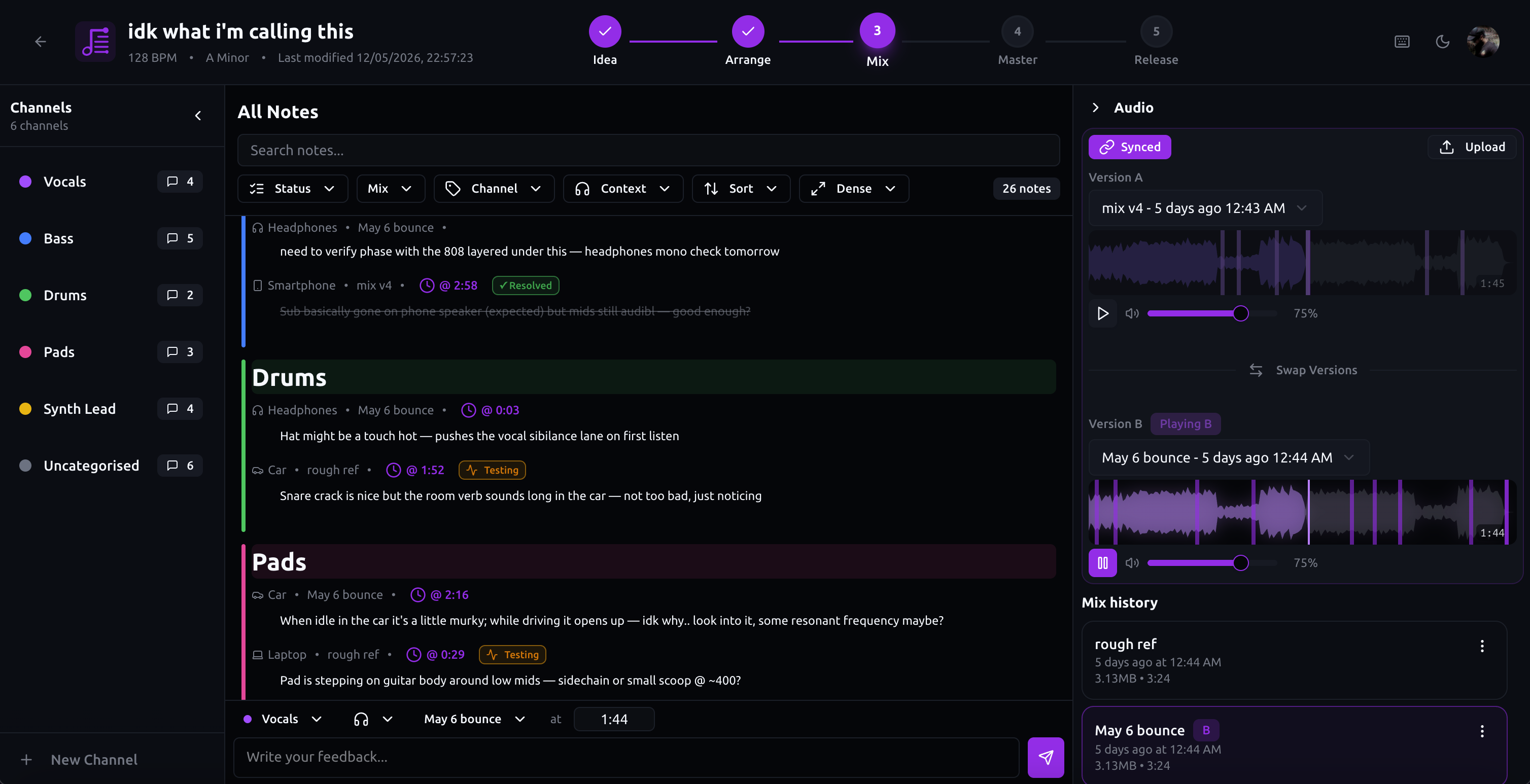This screenshot has height=784, width=1530.
Task: Open Version B May 6 bounce selector
Action: [1229, 458]
